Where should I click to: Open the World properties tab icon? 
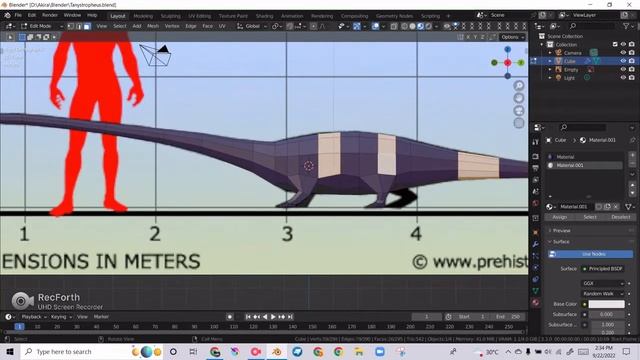536,203
